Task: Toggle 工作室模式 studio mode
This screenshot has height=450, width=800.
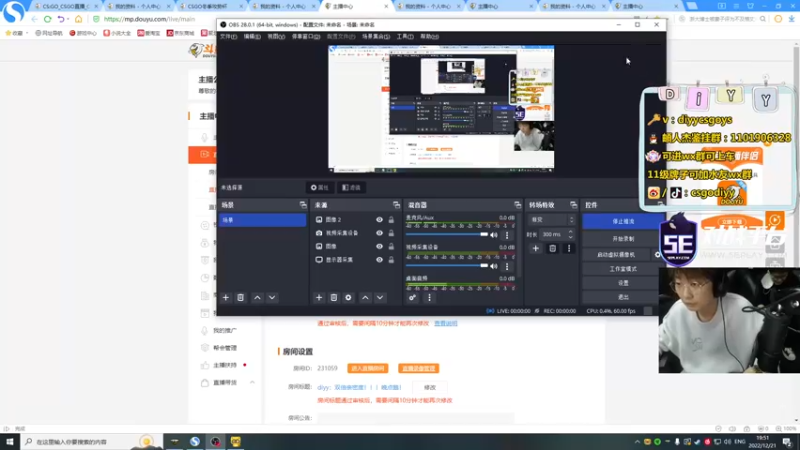Action: tap(623, 269)
